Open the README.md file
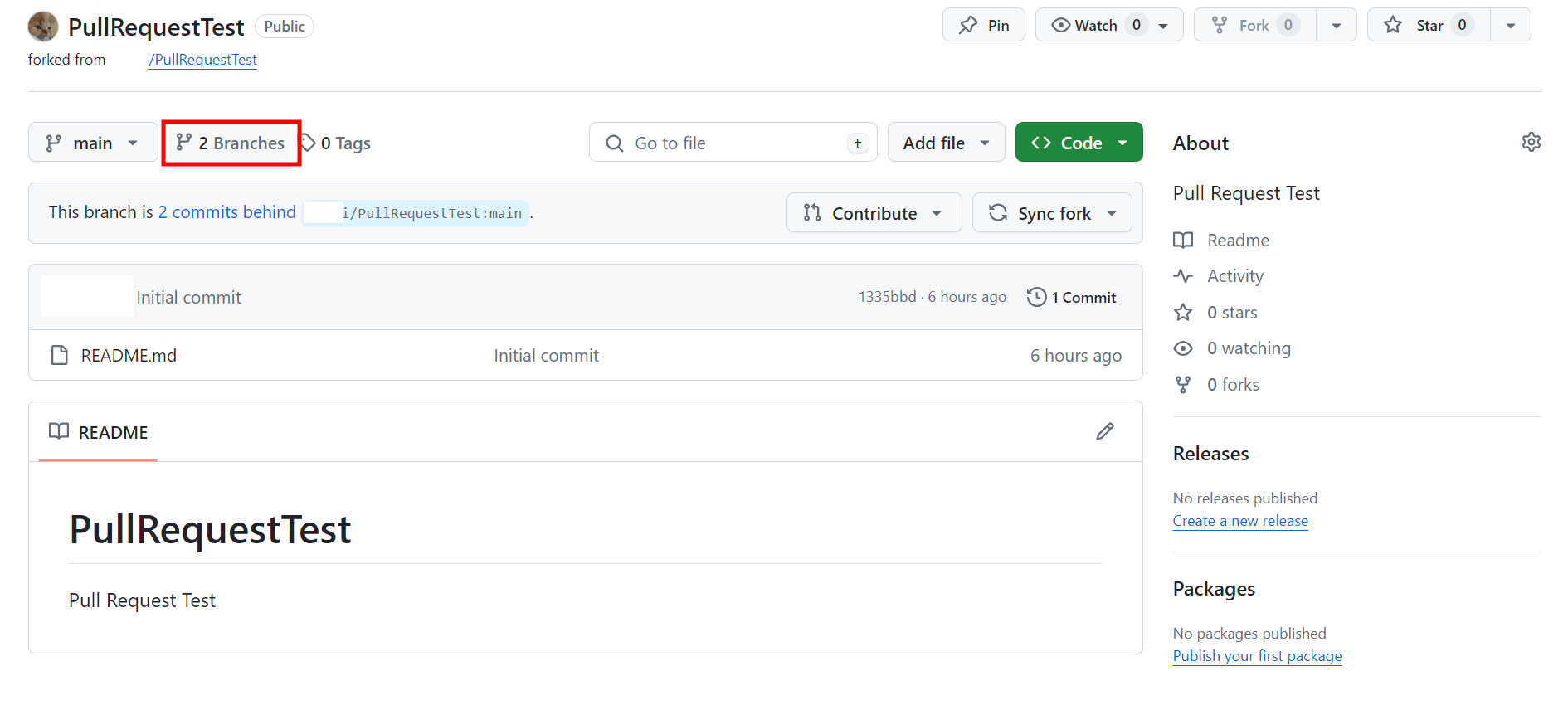Viewport: 1568px width, 705px height. point(129,355)
